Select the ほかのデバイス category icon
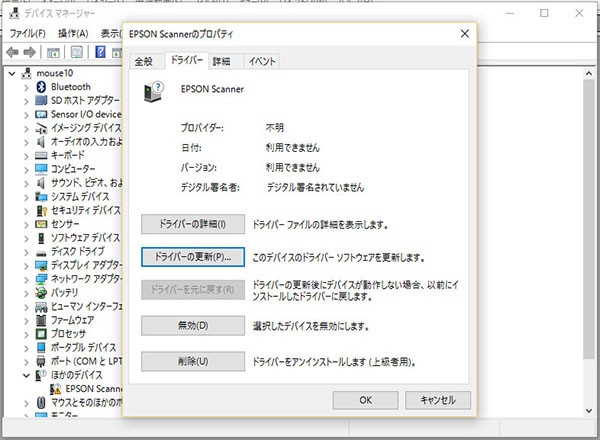Viewport: 600px width, 440px height. [x=41, y=375]
